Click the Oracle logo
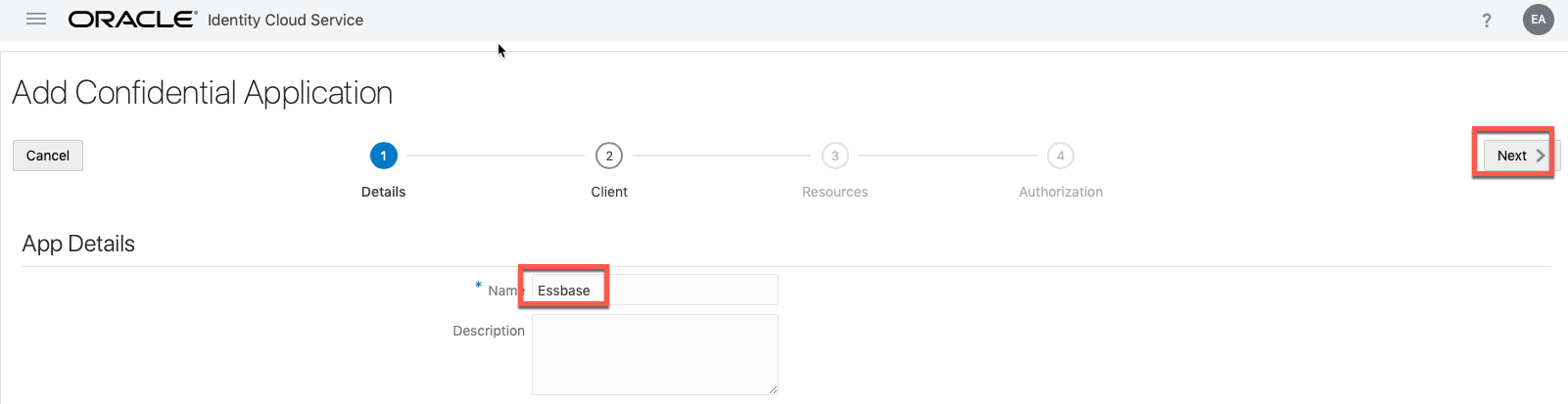Image resolution: width=1568 pixels, height=404 pixels. [x=132, y=20]
